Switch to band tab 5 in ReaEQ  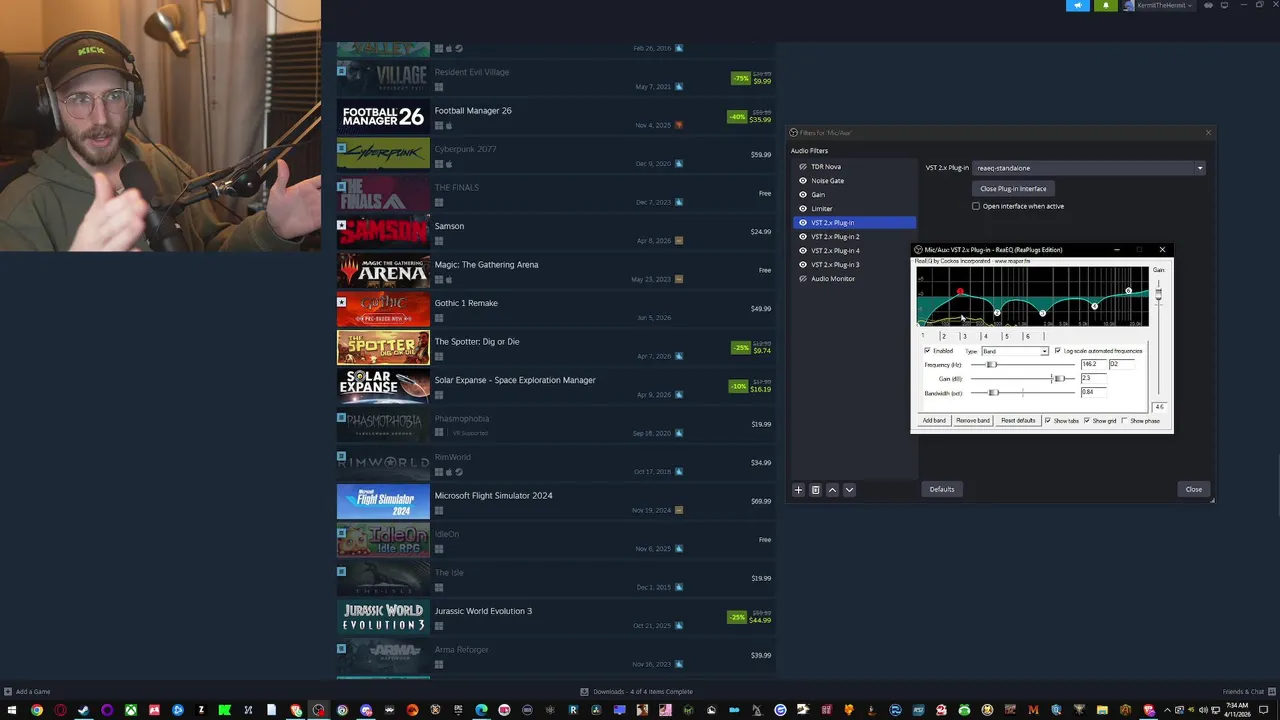1006,336
